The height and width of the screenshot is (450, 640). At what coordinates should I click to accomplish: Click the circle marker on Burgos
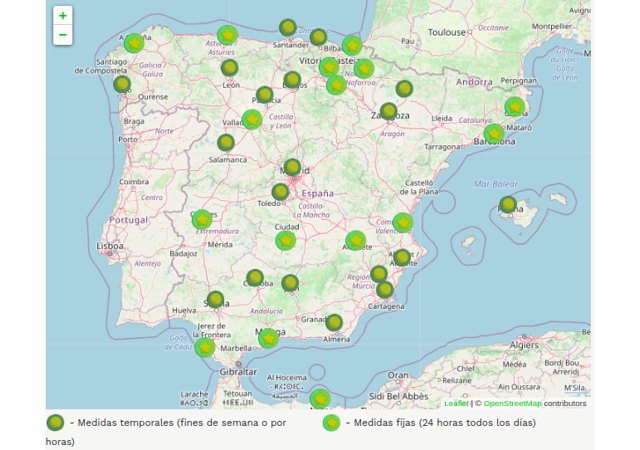point(292,80)
